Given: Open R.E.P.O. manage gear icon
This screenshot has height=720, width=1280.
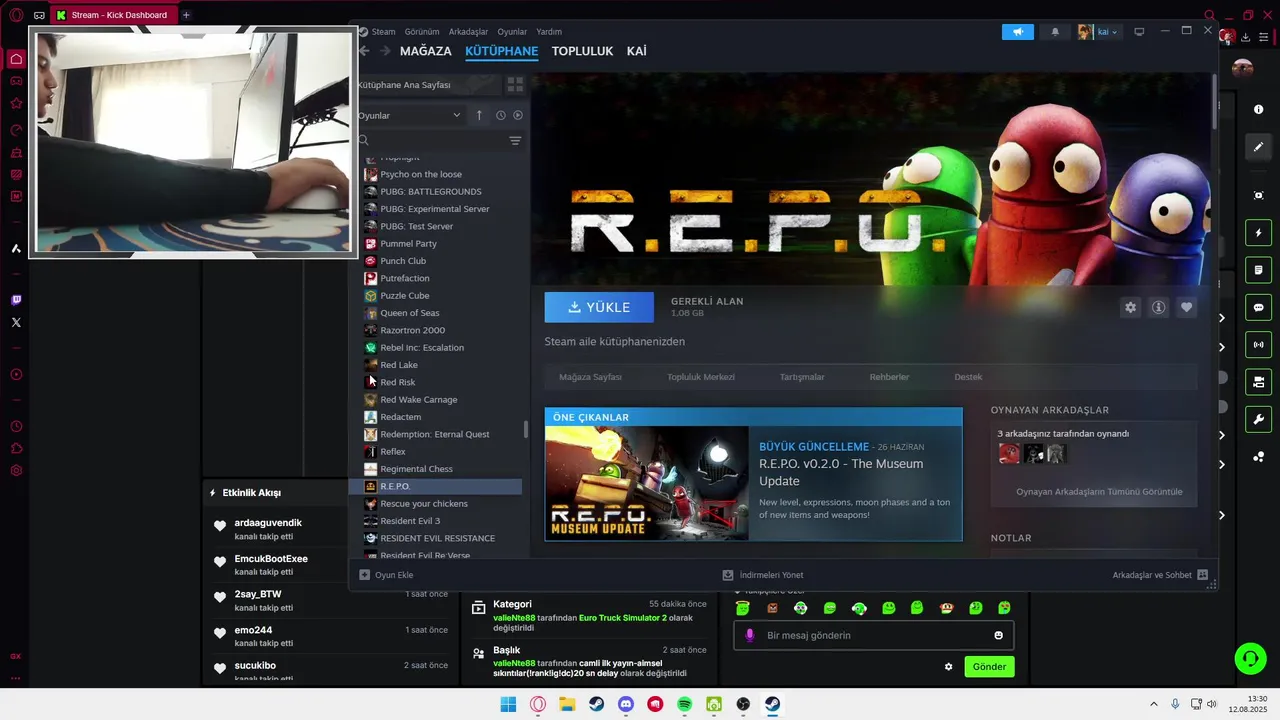Looking at the screenshot, I should pyautogui.click(x=1131, y=307).
